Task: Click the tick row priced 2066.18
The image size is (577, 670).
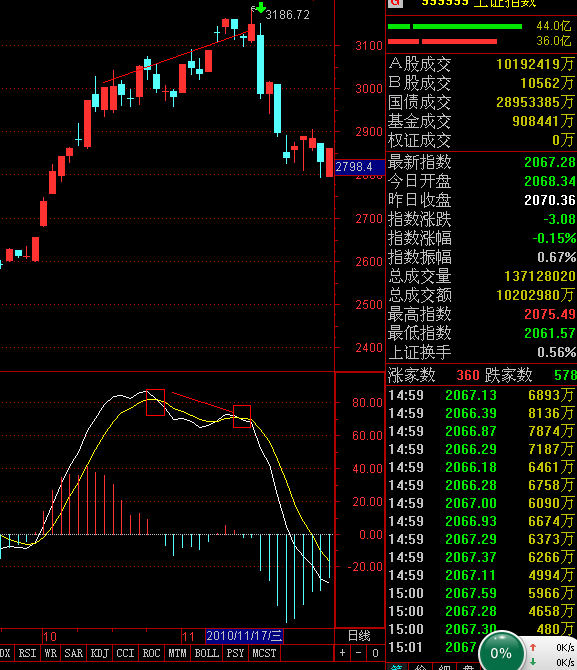Action: pos(481,467)
